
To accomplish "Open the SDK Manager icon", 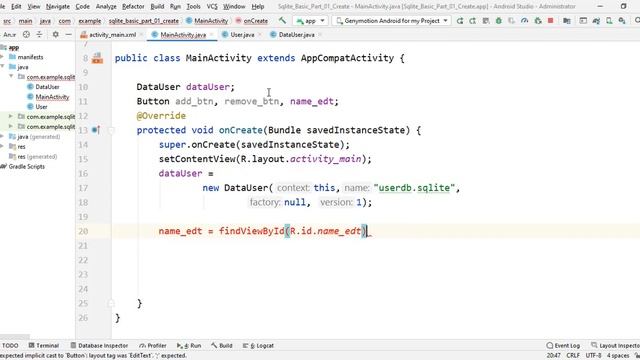I will [x=622, y=20].
